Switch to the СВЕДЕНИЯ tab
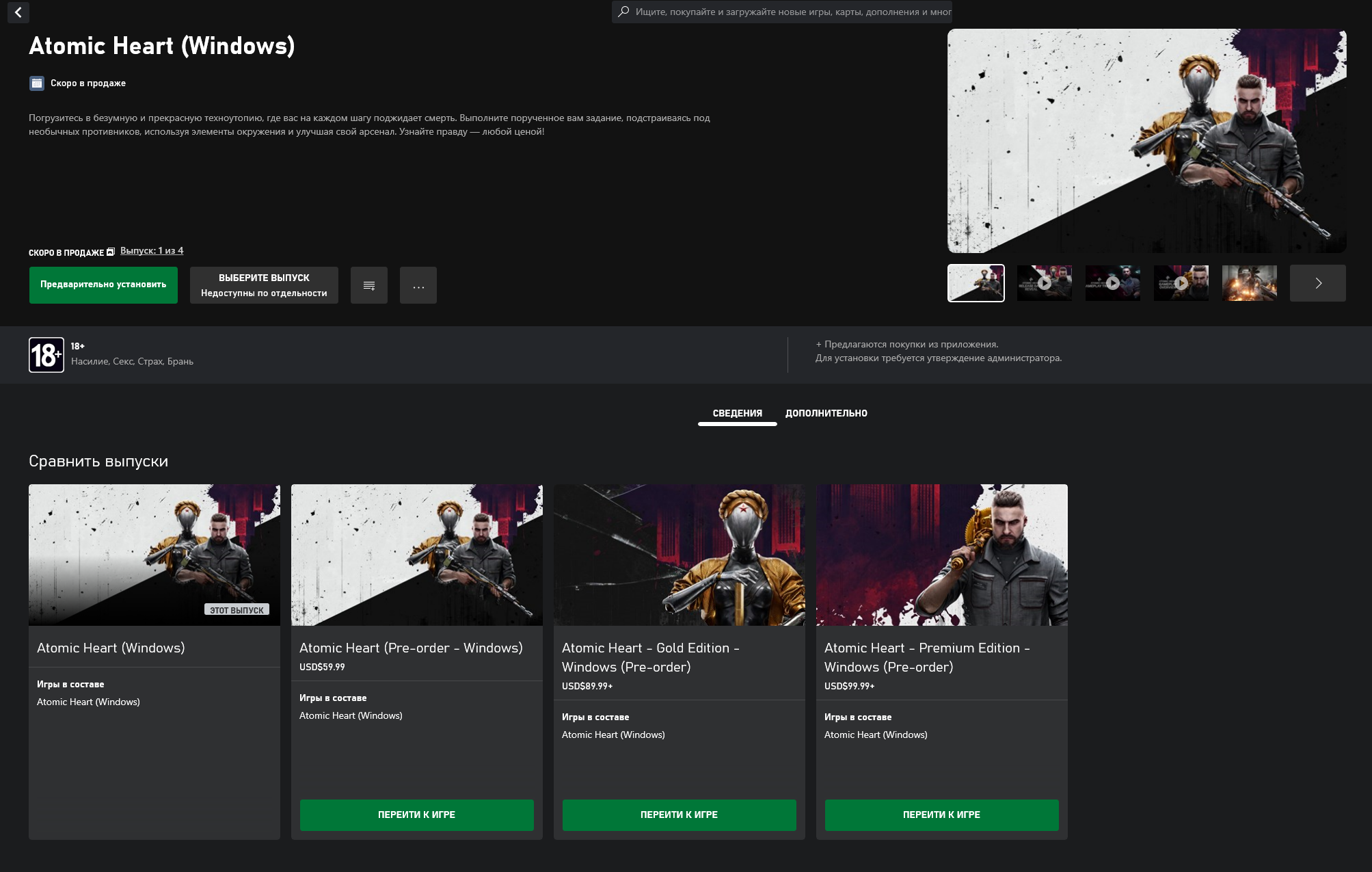The width and height of the screenshot is (1372, 872). pos(737,413)
